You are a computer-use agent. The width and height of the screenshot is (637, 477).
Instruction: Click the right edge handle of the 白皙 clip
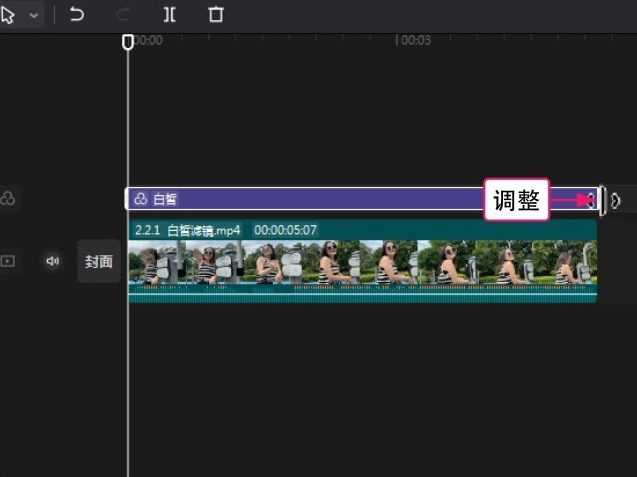pyautogui.click(x=602, y=199)
